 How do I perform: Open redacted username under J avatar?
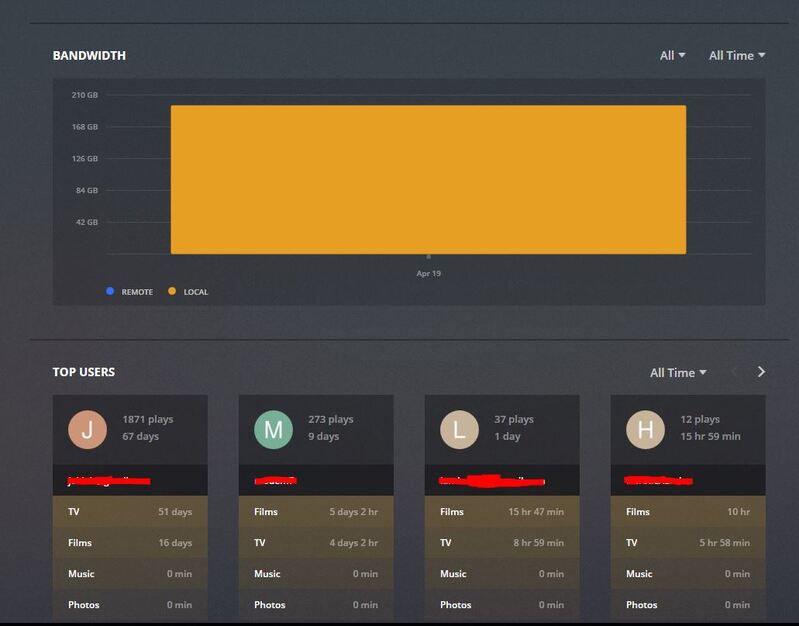tap(109, 480)
